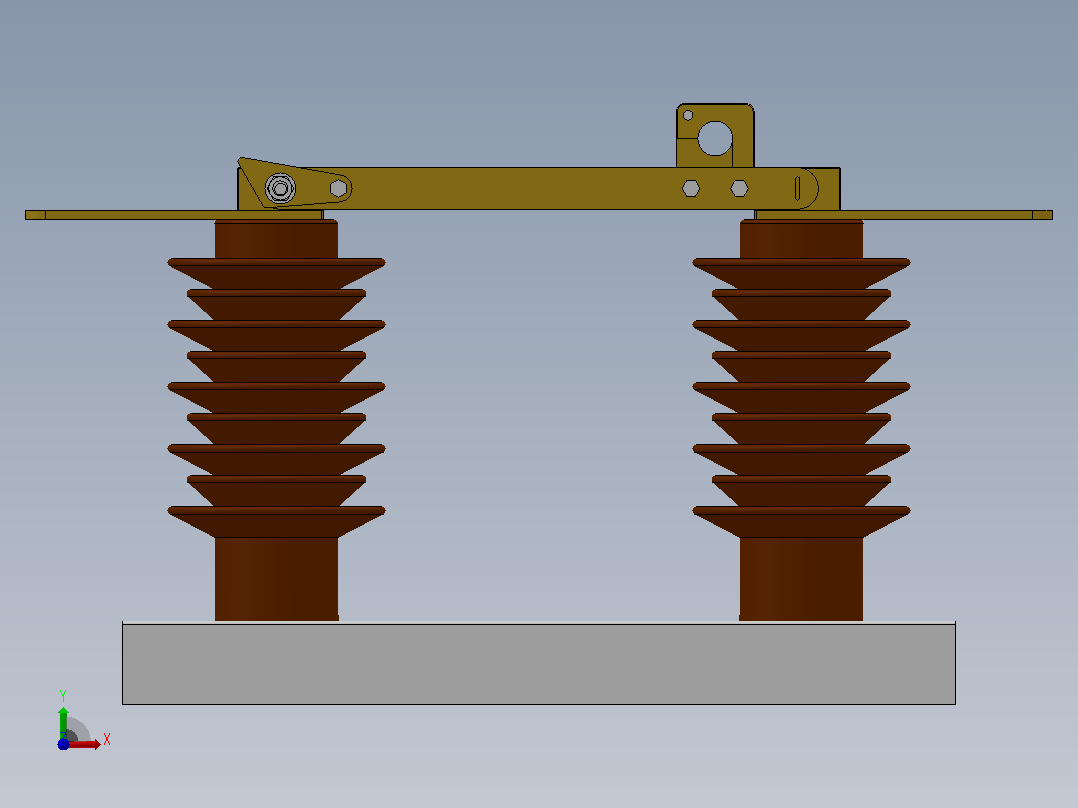Select the left flat terminal plate
Image resolution: width=1078 pixels, height=808 pixels.
[174, 215]
